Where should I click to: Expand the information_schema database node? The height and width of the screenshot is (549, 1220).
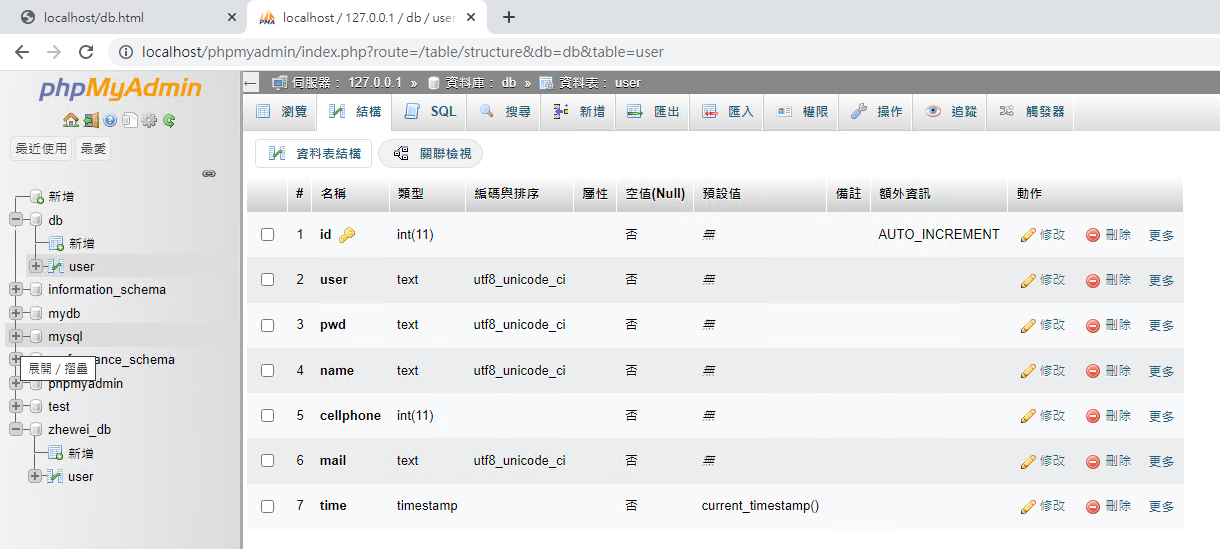click(16, 290)
